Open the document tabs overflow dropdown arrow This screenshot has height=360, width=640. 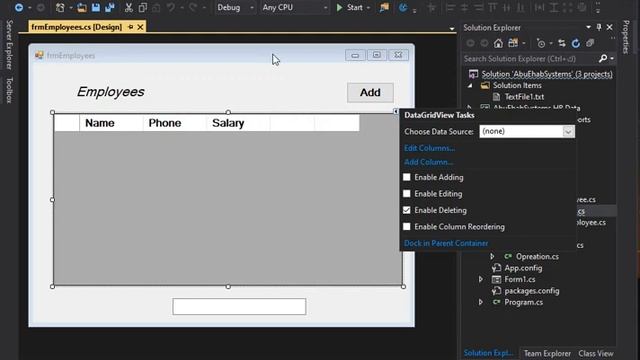(452, 29)
